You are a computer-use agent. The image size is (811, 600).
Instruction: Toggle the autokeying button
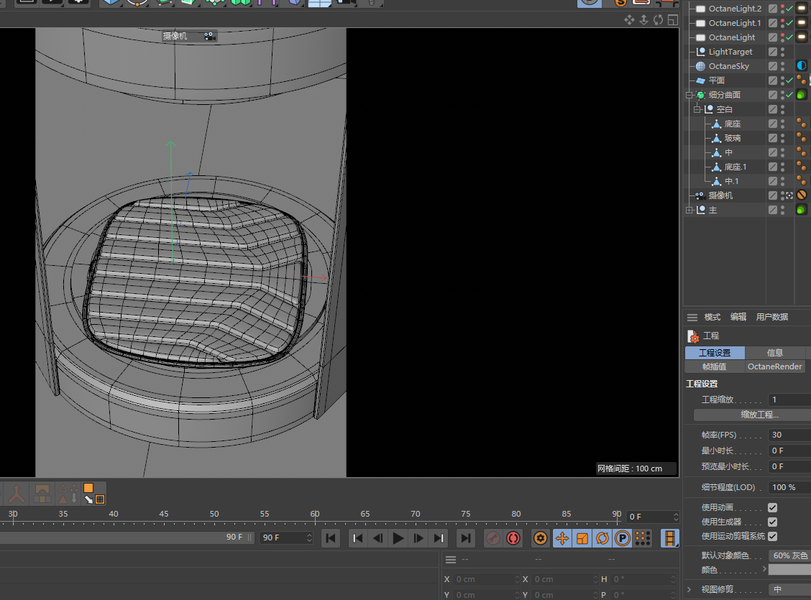click(513, 538)
